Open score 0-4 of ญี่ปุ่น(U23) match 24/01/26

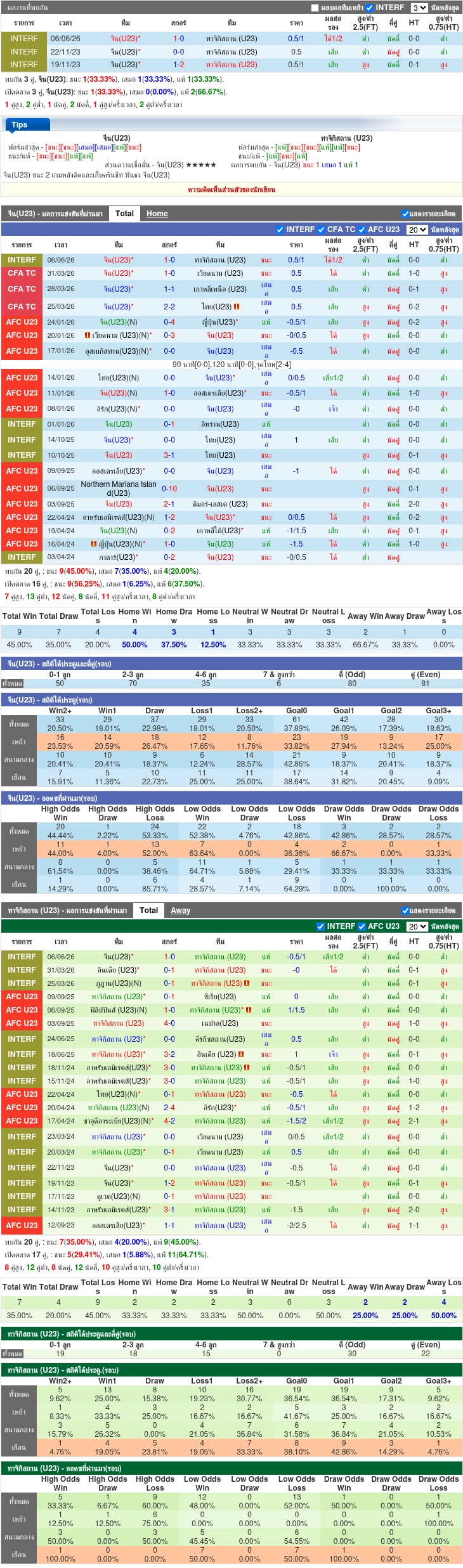(x=169, y=322)
